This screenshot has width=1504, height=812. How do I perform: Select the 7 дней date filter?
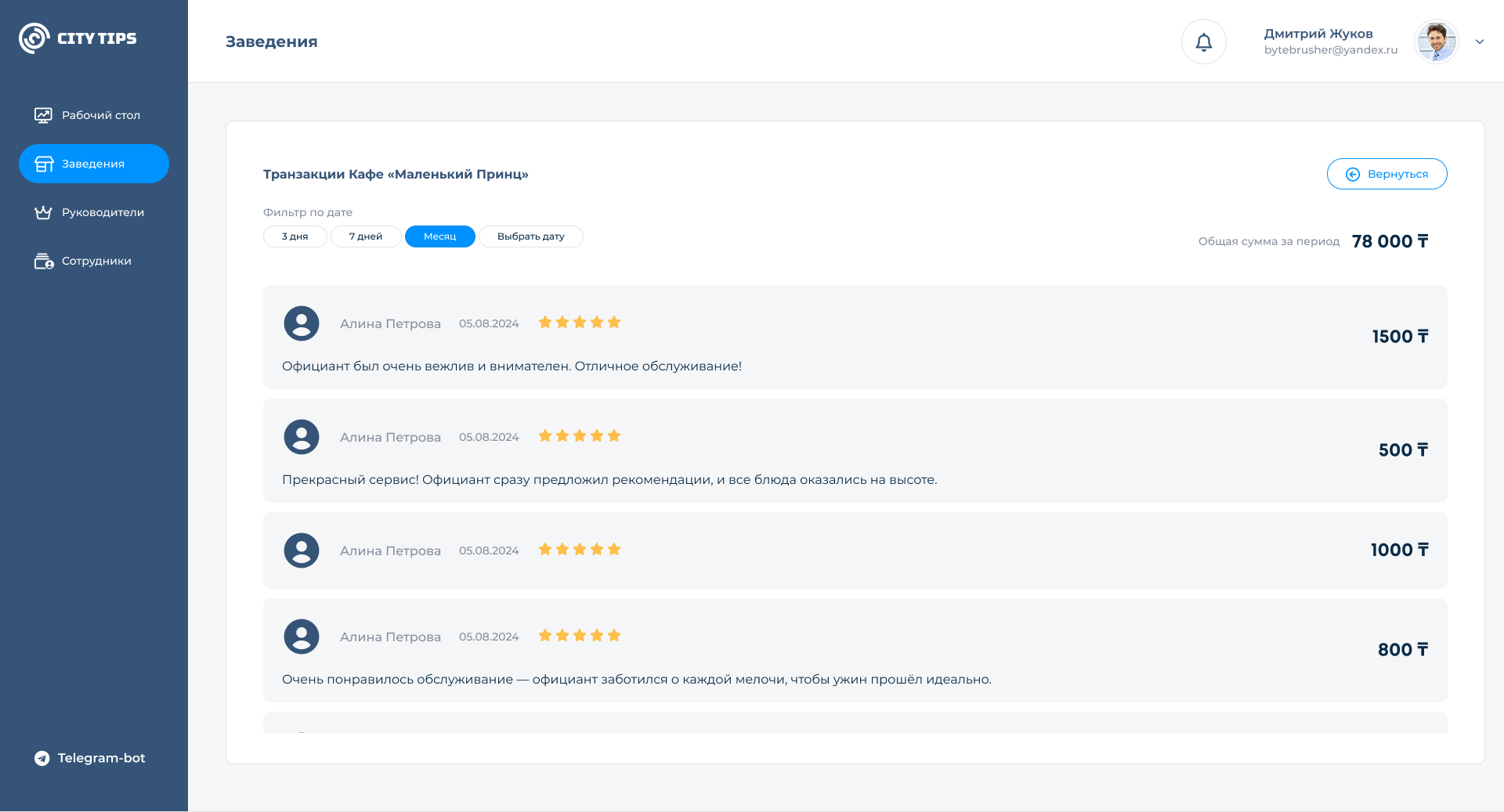[366, 236]
